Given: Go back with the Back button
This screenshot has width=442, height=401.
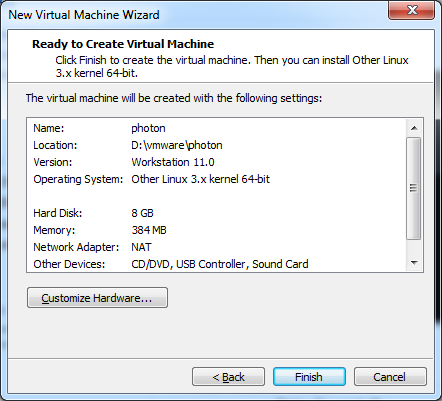Looking at the screenshot, I should click(x=228, y=377).
